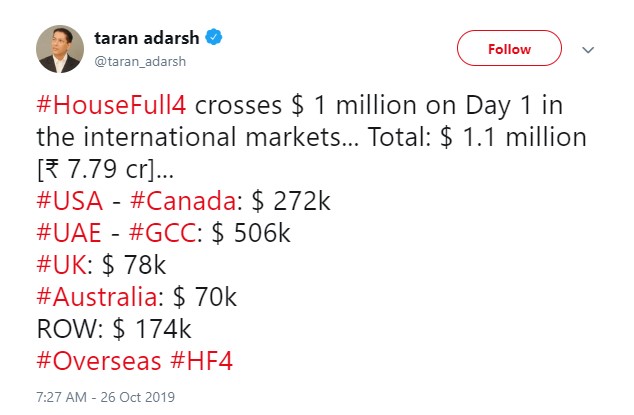The height and width of the screenshot is (415, 634).
Task: Click taran adarsh's profile avatar
Action: coord(60,49)
